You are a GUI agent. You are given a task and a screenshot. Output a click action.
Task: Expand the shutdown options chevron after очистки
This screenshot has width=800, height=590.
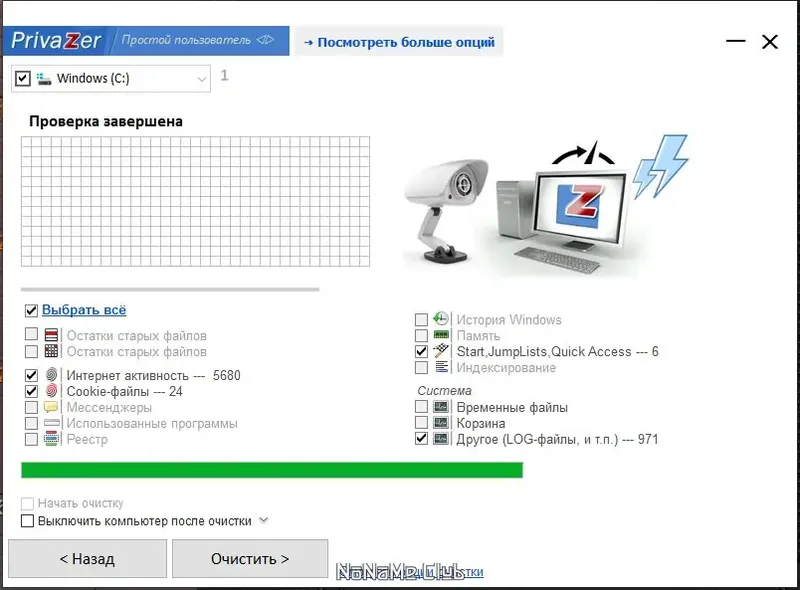coord(264,521)
